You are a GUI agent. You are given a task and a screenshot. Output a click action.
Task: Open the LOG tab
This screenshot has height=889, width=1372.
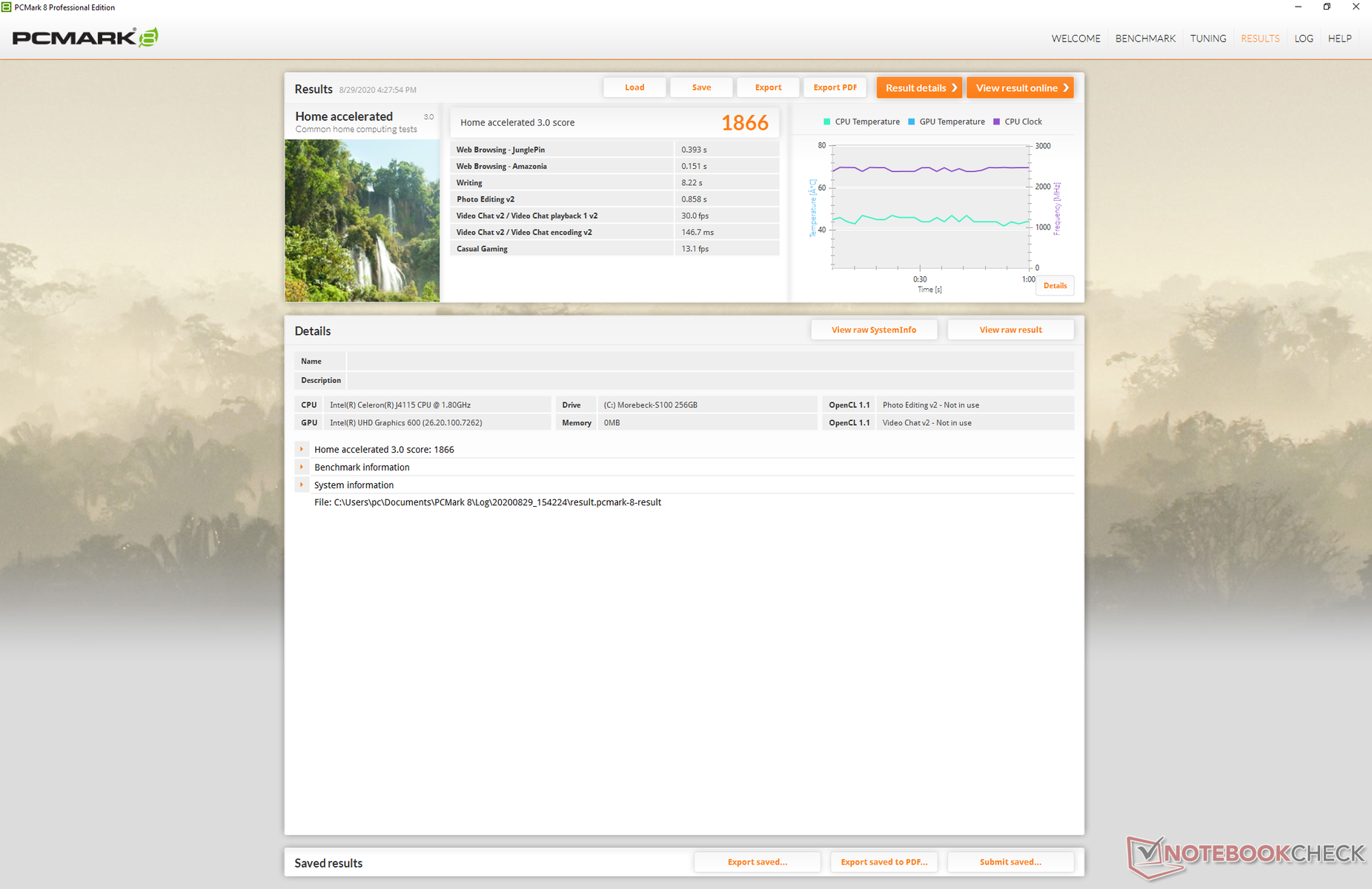(1304, 39)
